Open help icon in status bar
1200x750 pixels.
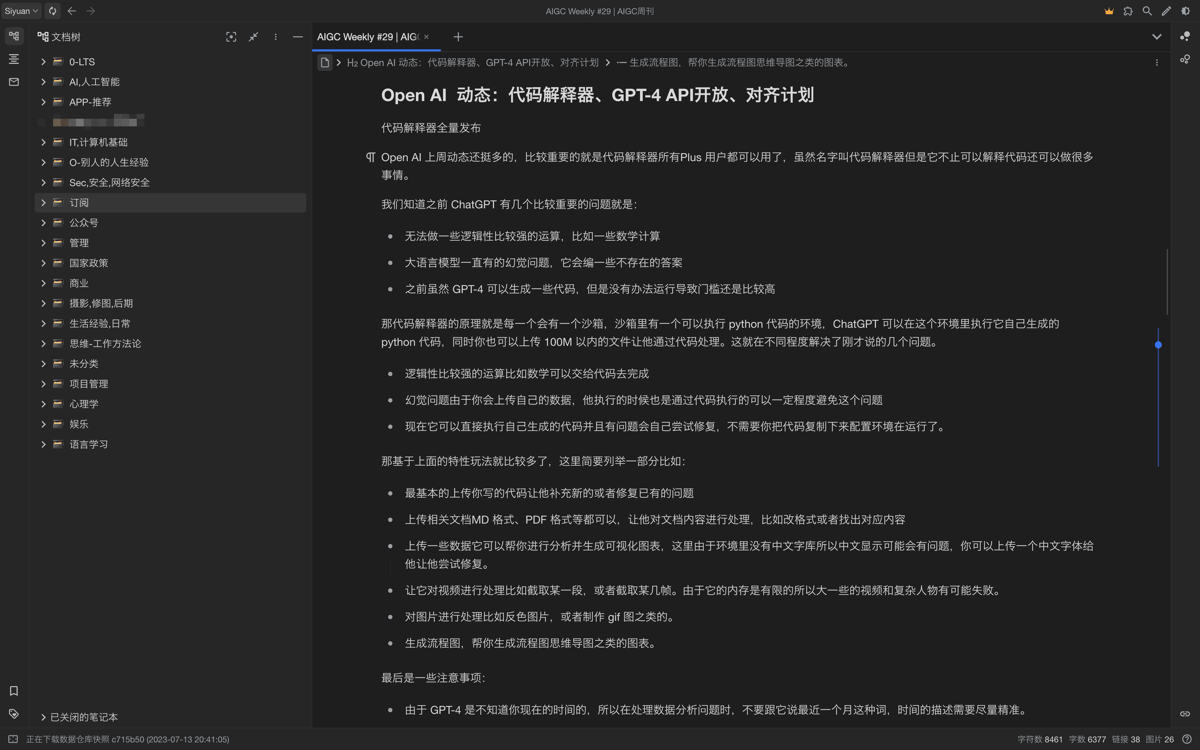[x=1187, y=740]
